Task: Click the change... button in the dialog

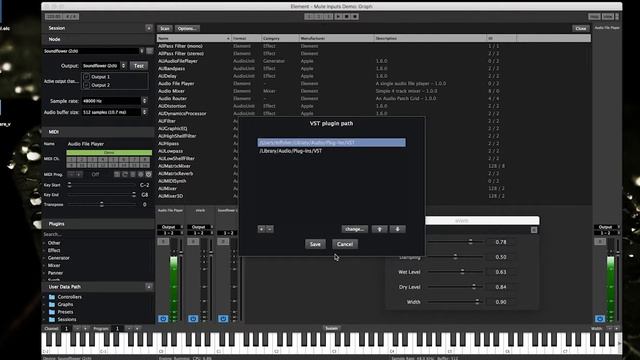Action: [x=354, y=229]
